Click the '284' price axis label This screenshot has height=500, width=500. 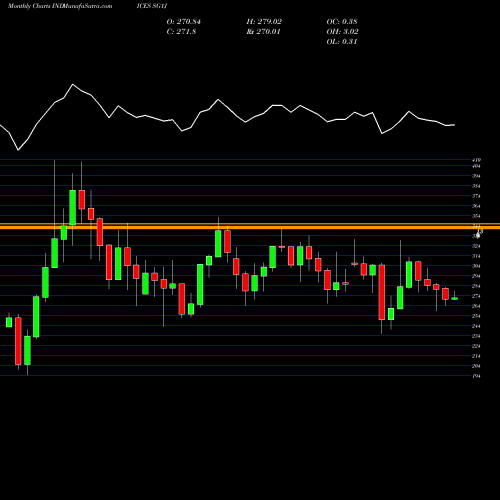tap(476, 286)
